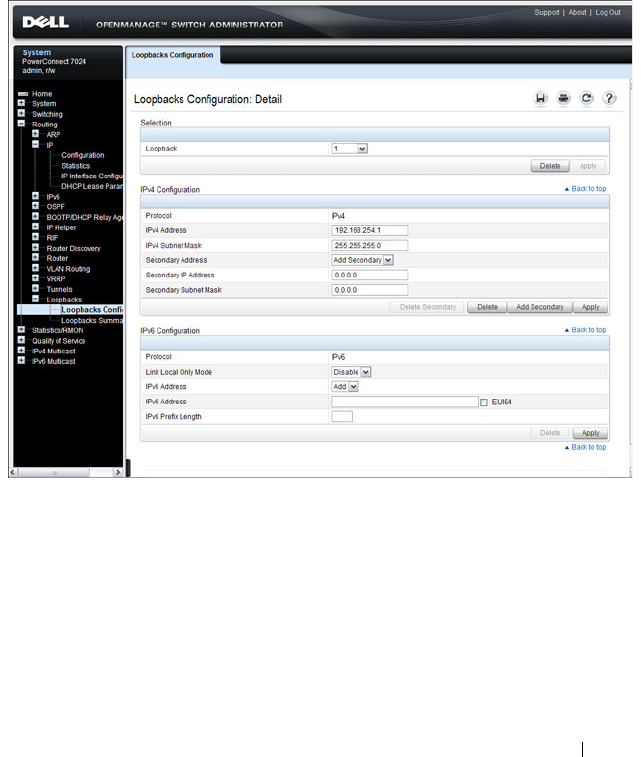This screenshot has width=641, height=757.
Task: Toggle the EUI64 checkbox
Action: 484,402
